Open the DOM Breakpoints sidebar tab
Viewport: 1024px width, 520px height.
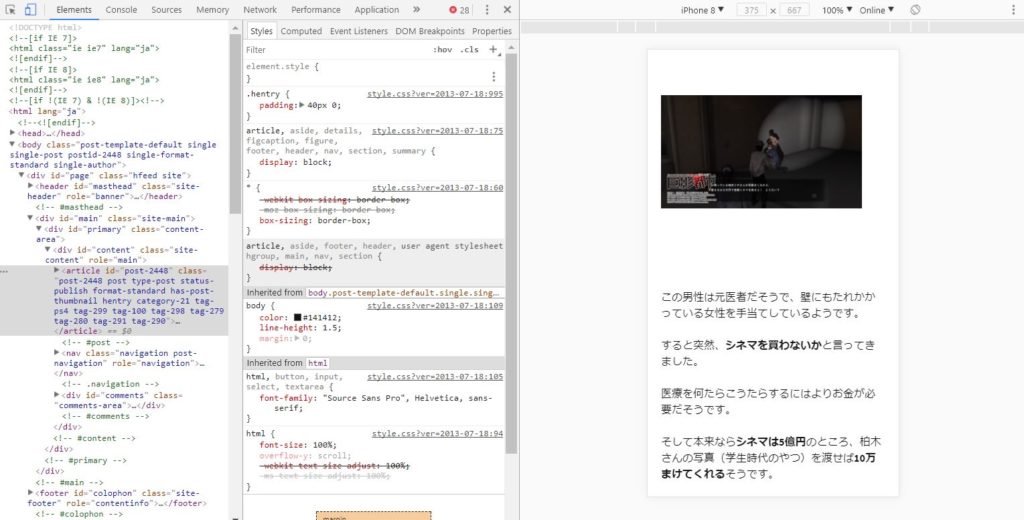[430, 31]
